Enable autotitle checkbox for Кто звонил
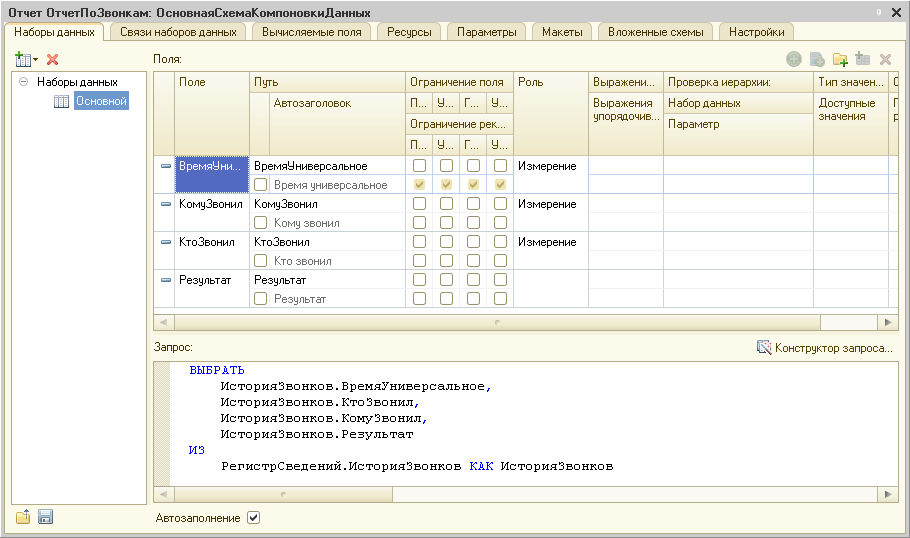Image resolution: width=910 pixels, height=538 pixels. 261,261
